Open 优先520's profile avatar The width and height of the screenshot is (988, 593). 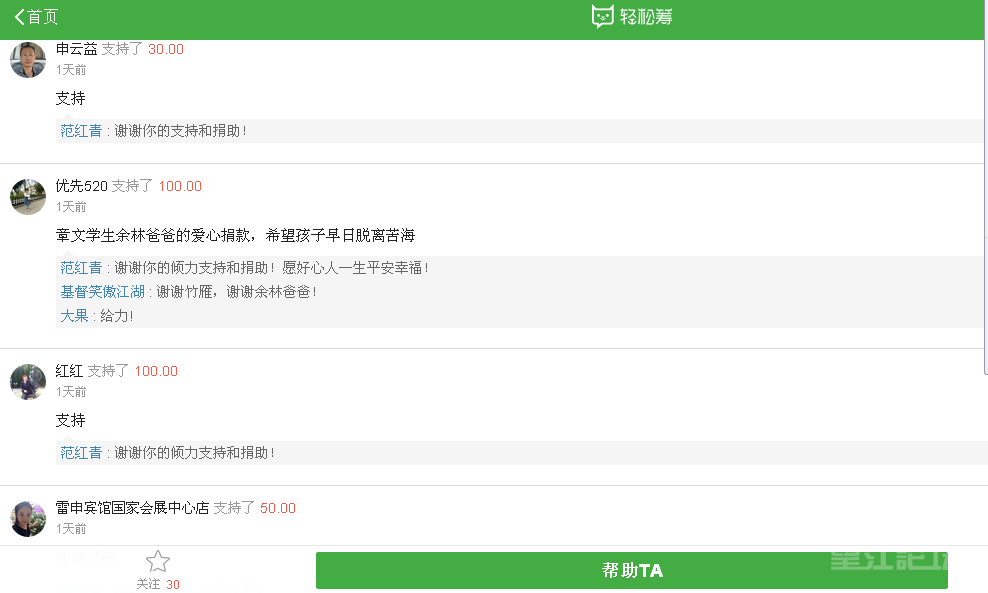pos(28,197)
